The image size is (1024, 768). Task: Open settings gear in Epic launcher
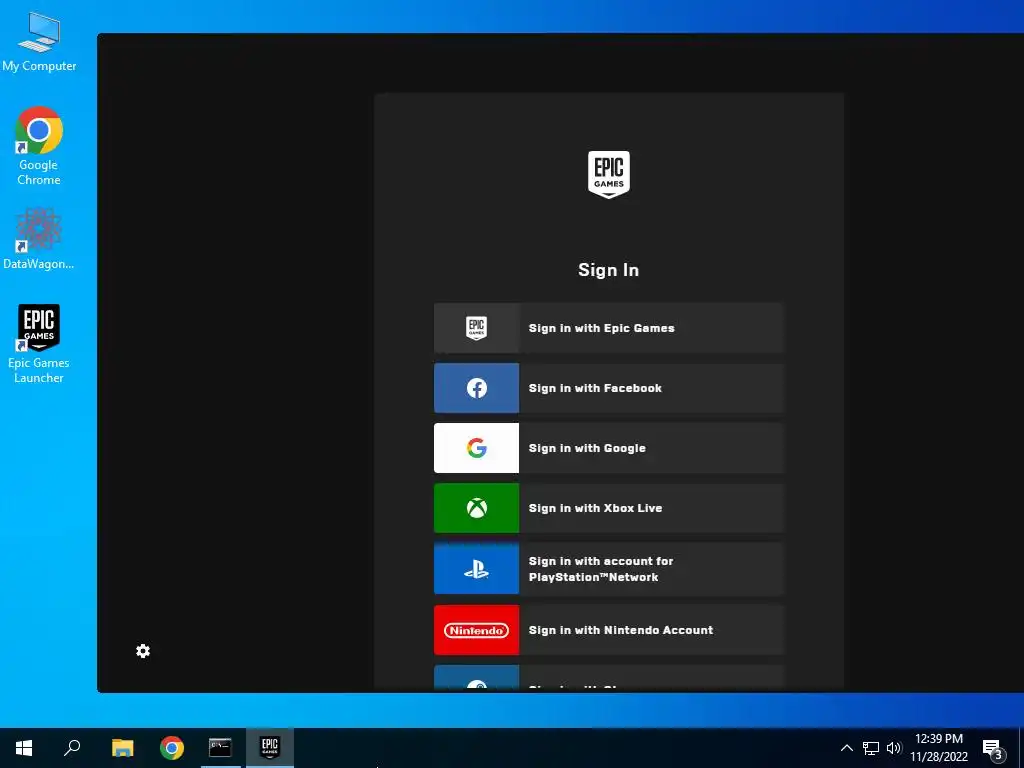(143, 651)
